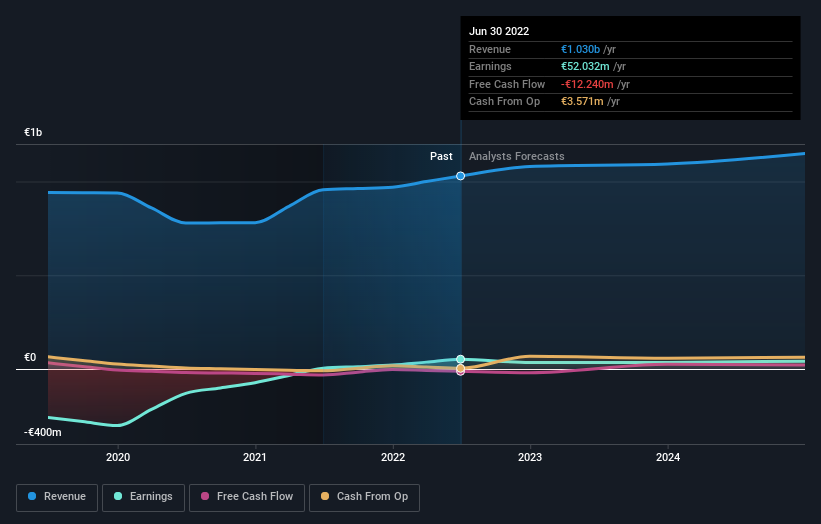Click the Free Cash Flow row label in tooltip
This screenshot has height=524, width=821.
[x=507, y=84]
